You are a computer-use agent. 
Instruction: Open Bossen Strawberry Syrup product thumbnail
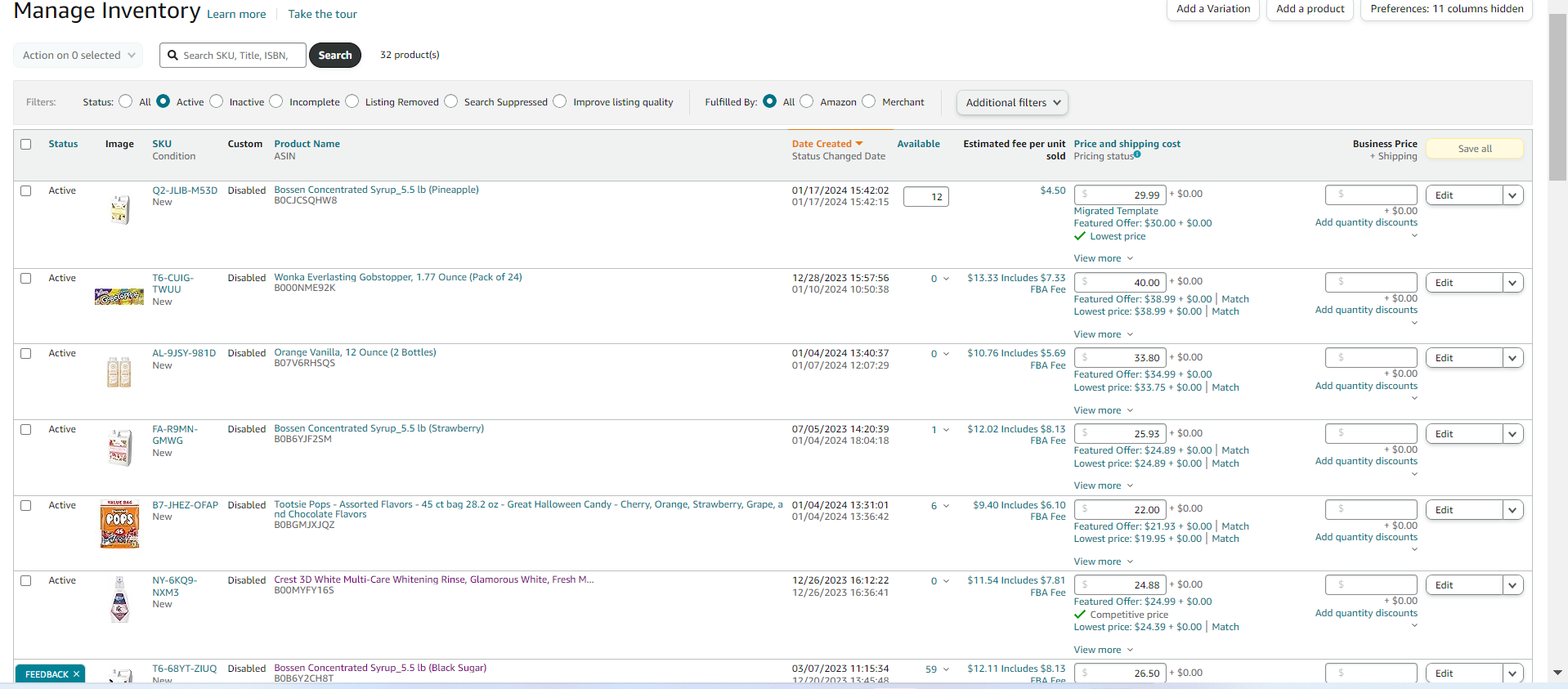coord(119,448)
